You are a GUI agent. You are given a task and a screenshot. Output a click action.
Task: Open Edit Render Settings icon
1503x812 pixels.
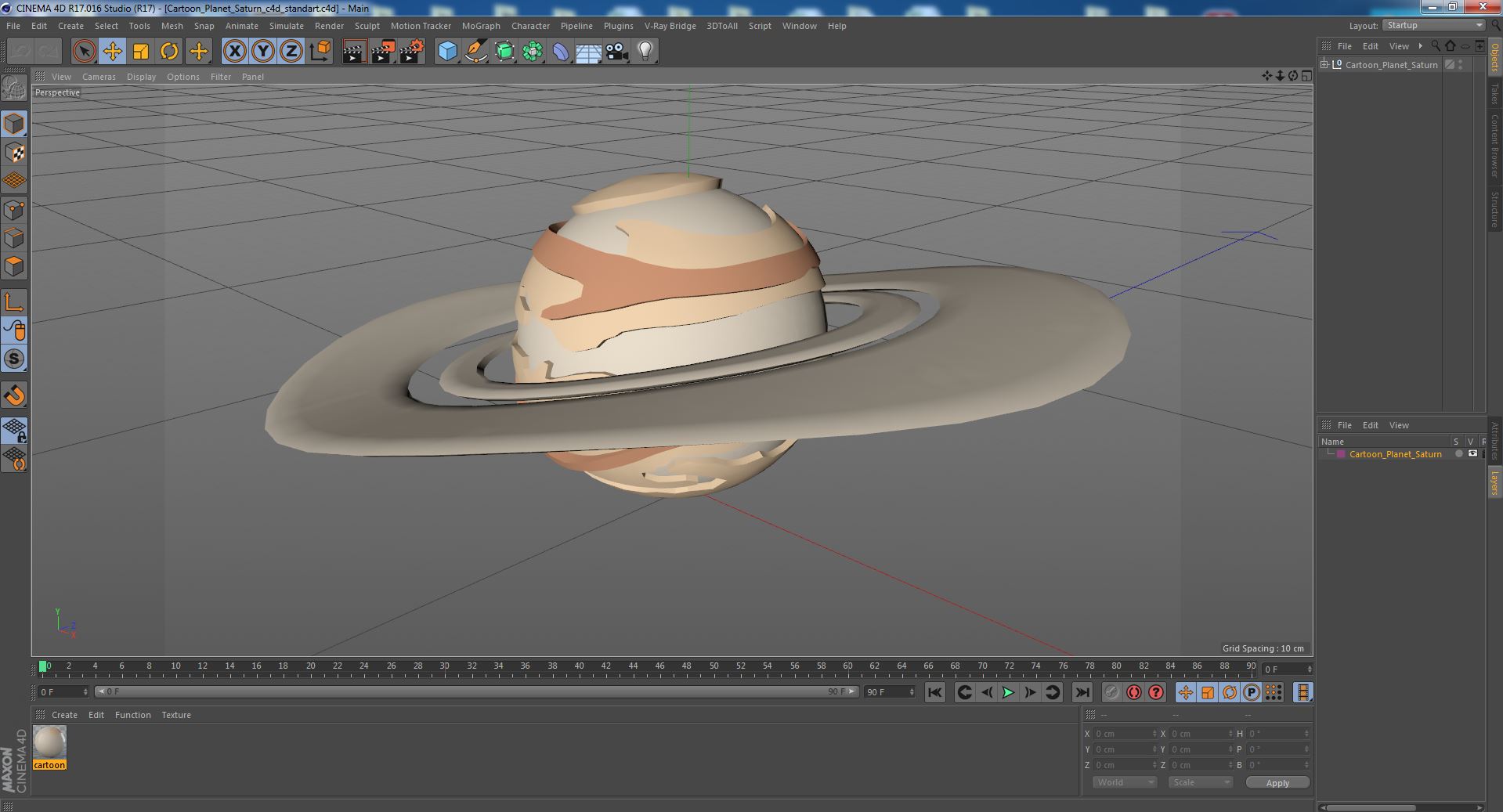(x=411, y=52)
